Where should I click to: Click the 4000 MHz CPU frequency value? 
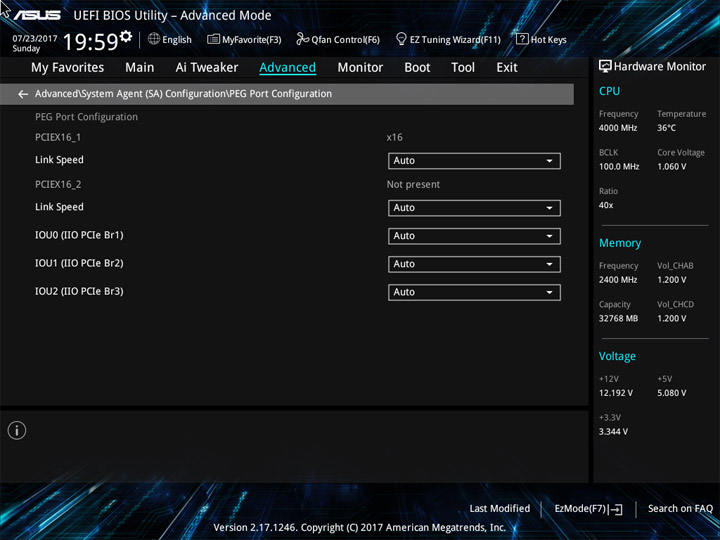tap(618, 128)
